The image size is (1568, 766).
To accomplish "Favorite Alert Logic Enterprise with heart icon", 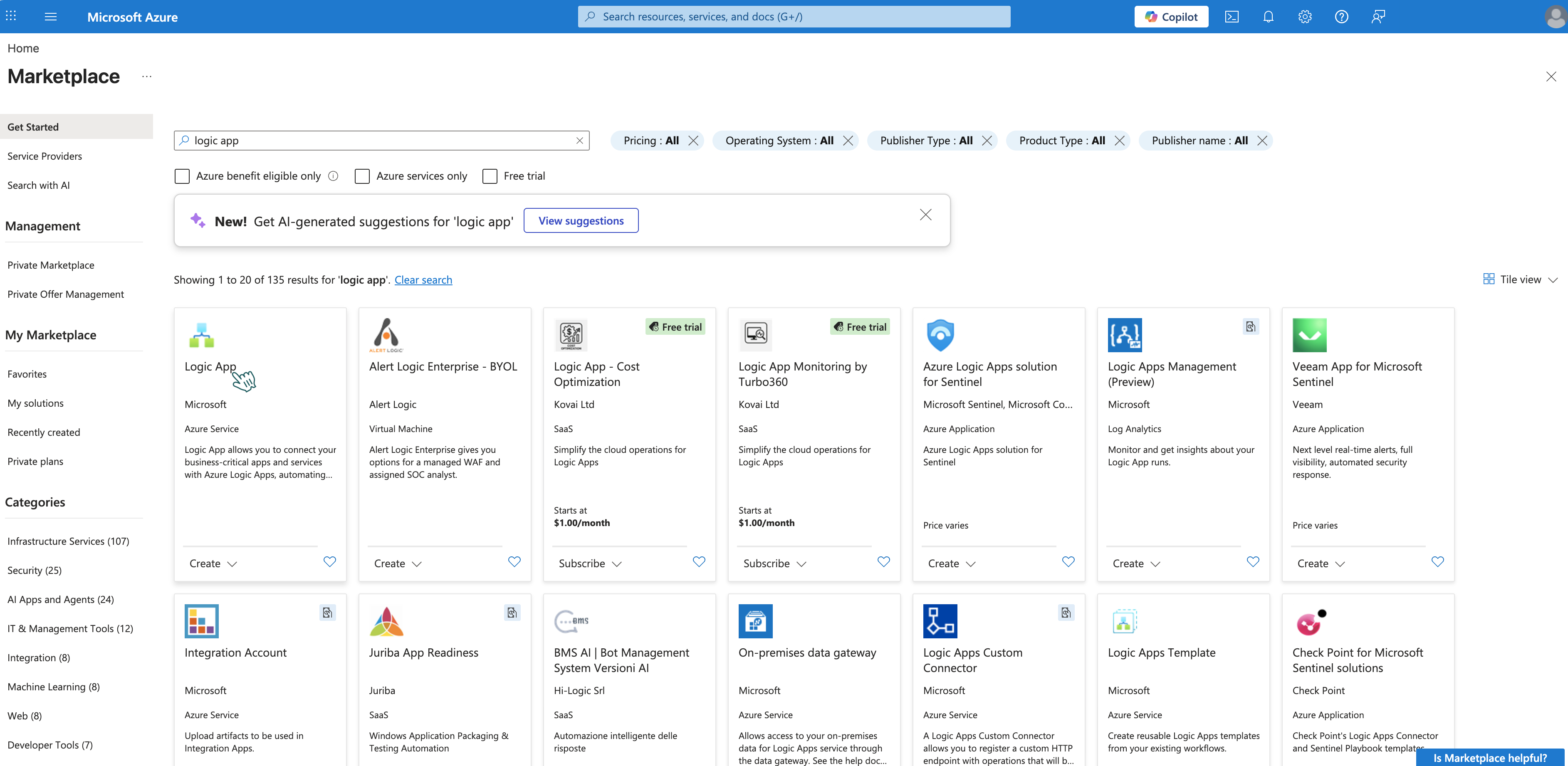I will point(514,561).
